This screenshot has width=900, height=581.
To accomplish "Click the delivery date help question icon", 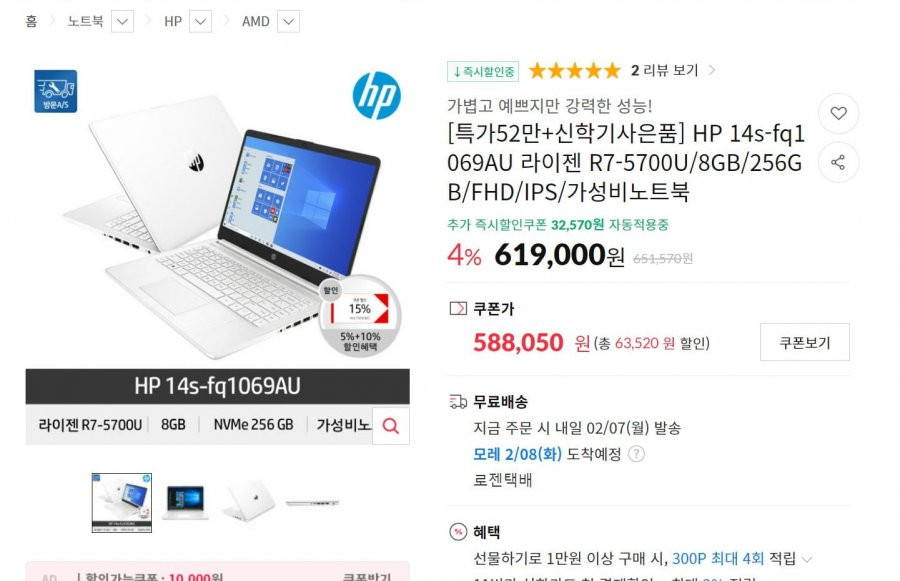I will pos(636,454).
